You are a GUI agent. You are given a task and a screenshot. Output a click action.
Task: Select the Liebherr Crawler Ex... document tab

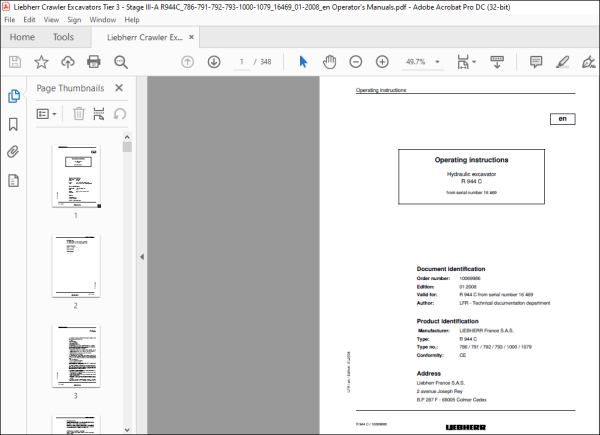coord(145,37)
